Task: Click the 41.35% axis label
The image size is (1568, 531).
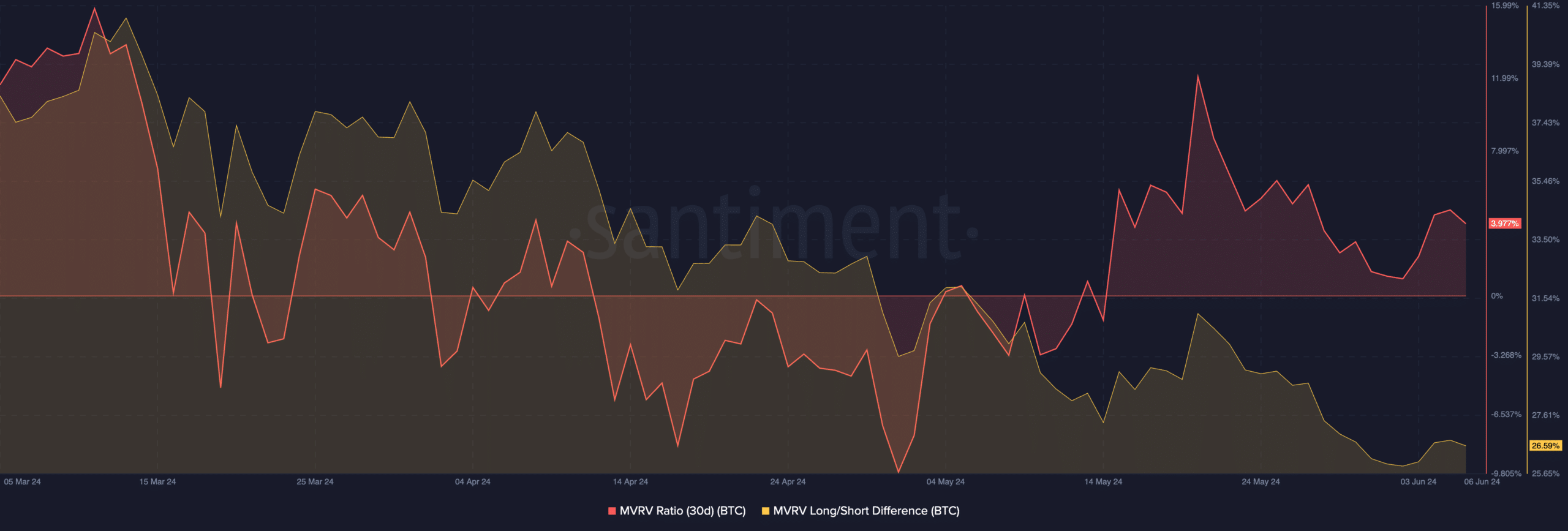Action: click(1545, 6)
